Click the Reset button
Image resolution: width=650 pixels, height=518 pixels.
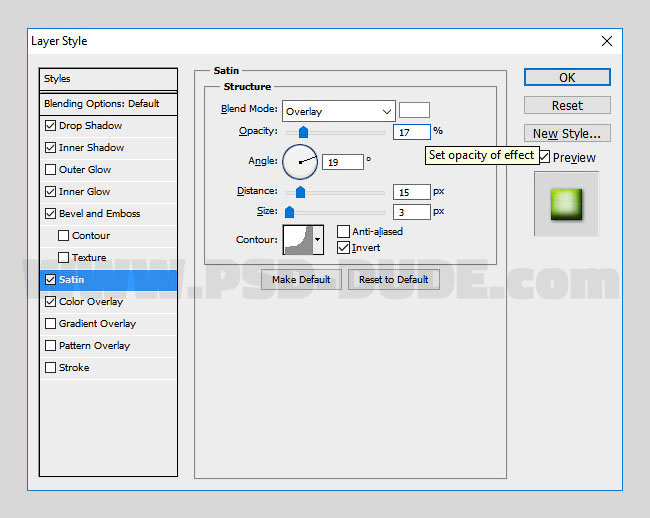(567, 105)
